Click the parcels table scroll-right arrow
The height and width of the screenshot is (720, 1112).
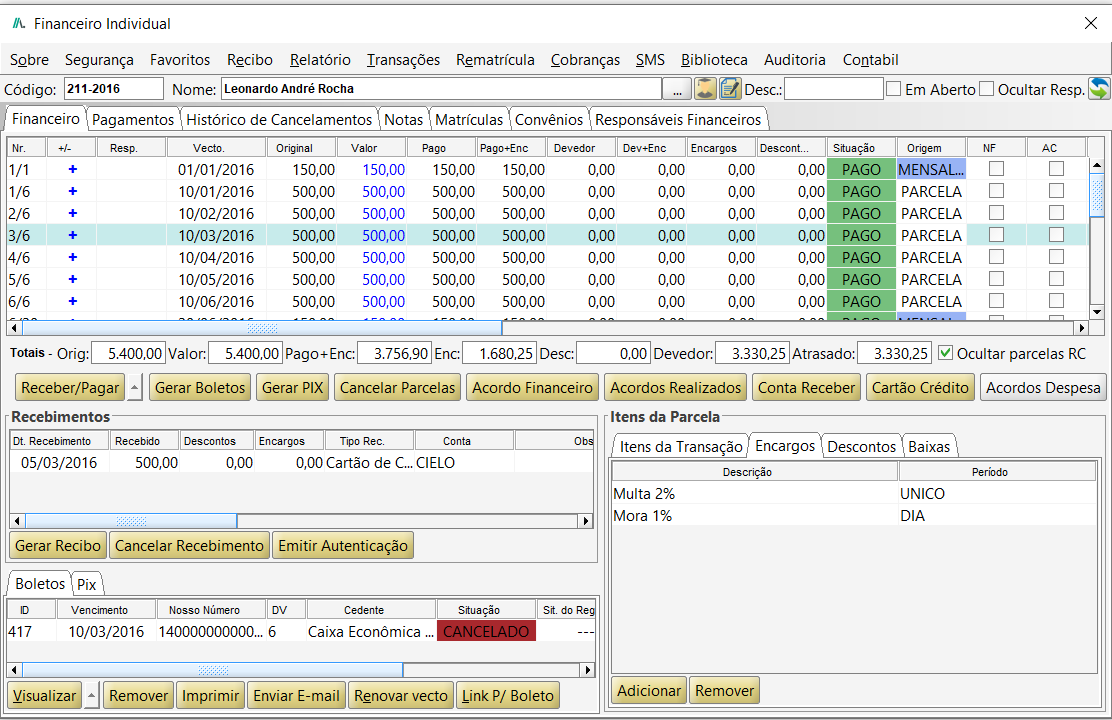(x=1082, y=328)
